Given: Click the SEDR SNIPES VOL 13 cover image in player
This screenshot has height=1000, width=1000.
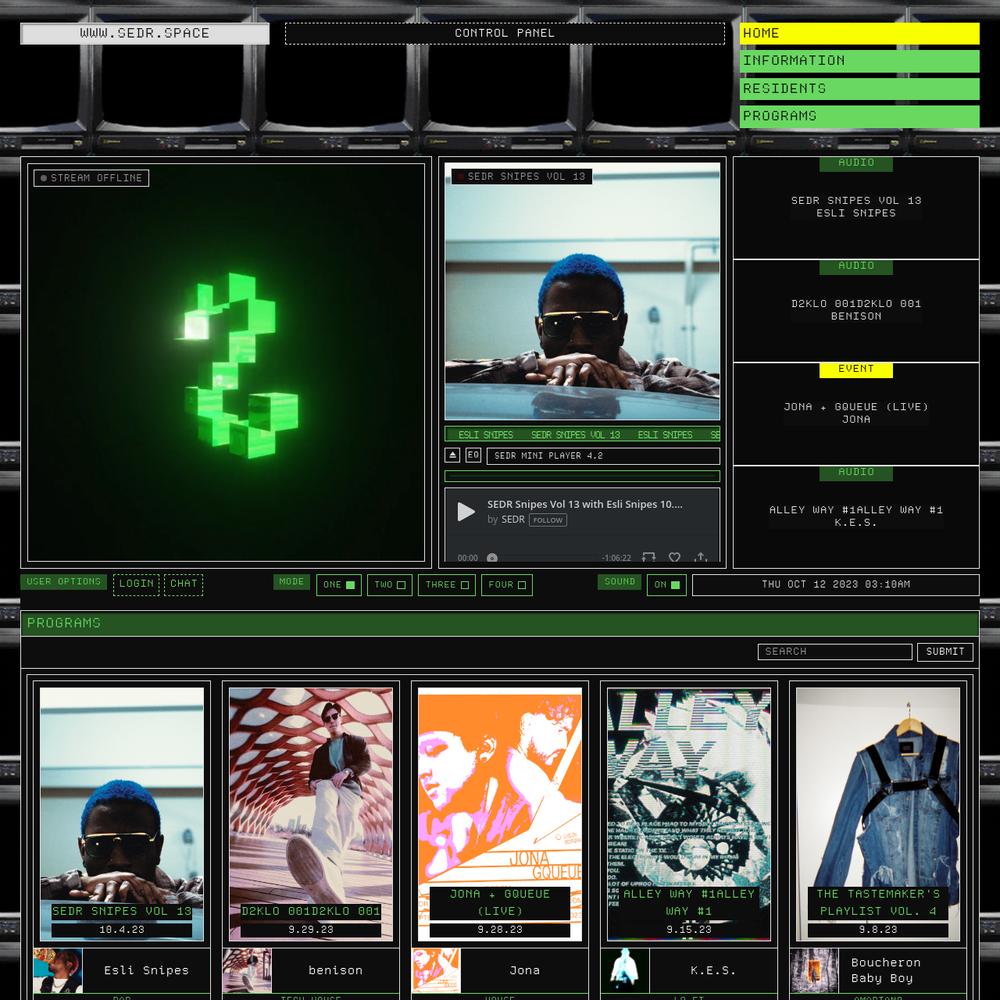Looking at the screenshot, I should point(582,291).
